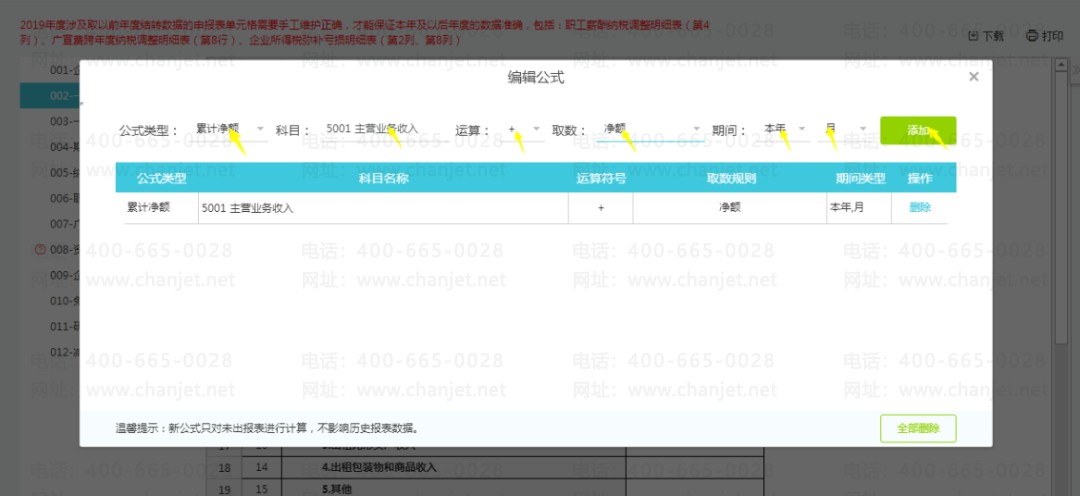Click the page scrollbar on the right edge

(x=1061, y=207)
